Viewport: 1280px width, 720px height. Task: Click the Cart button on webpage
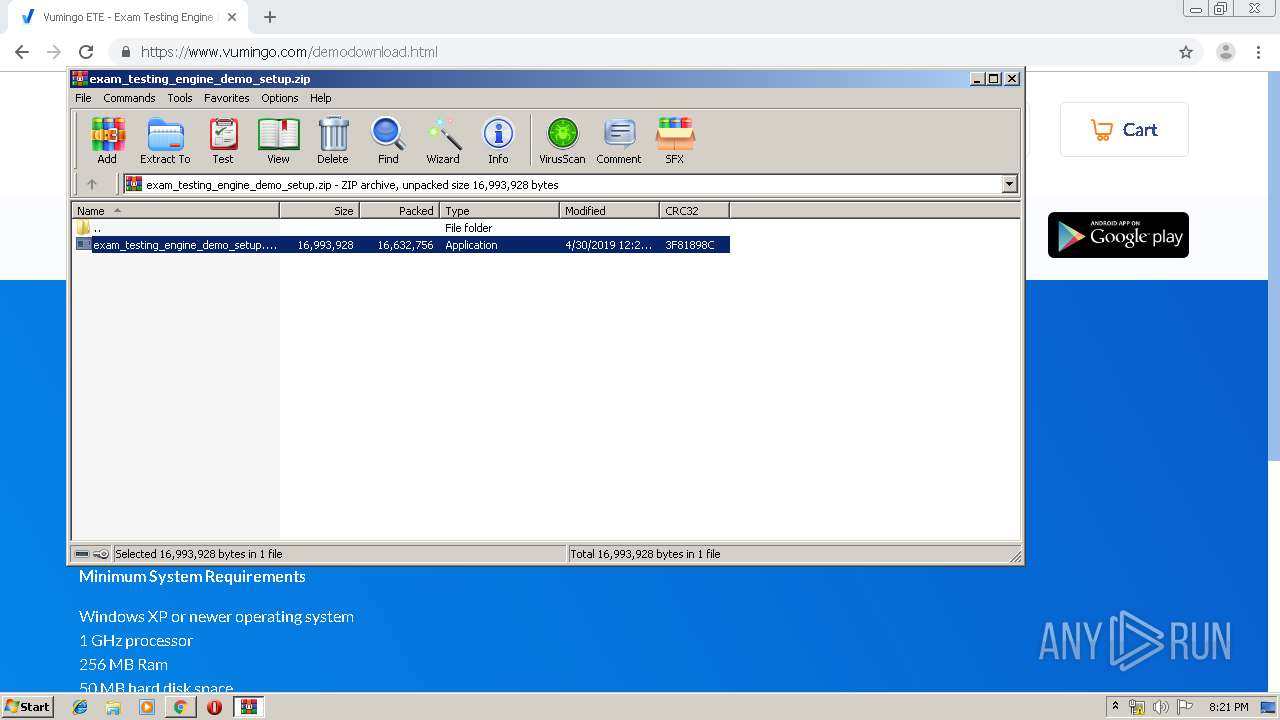tap(1124, 130)
